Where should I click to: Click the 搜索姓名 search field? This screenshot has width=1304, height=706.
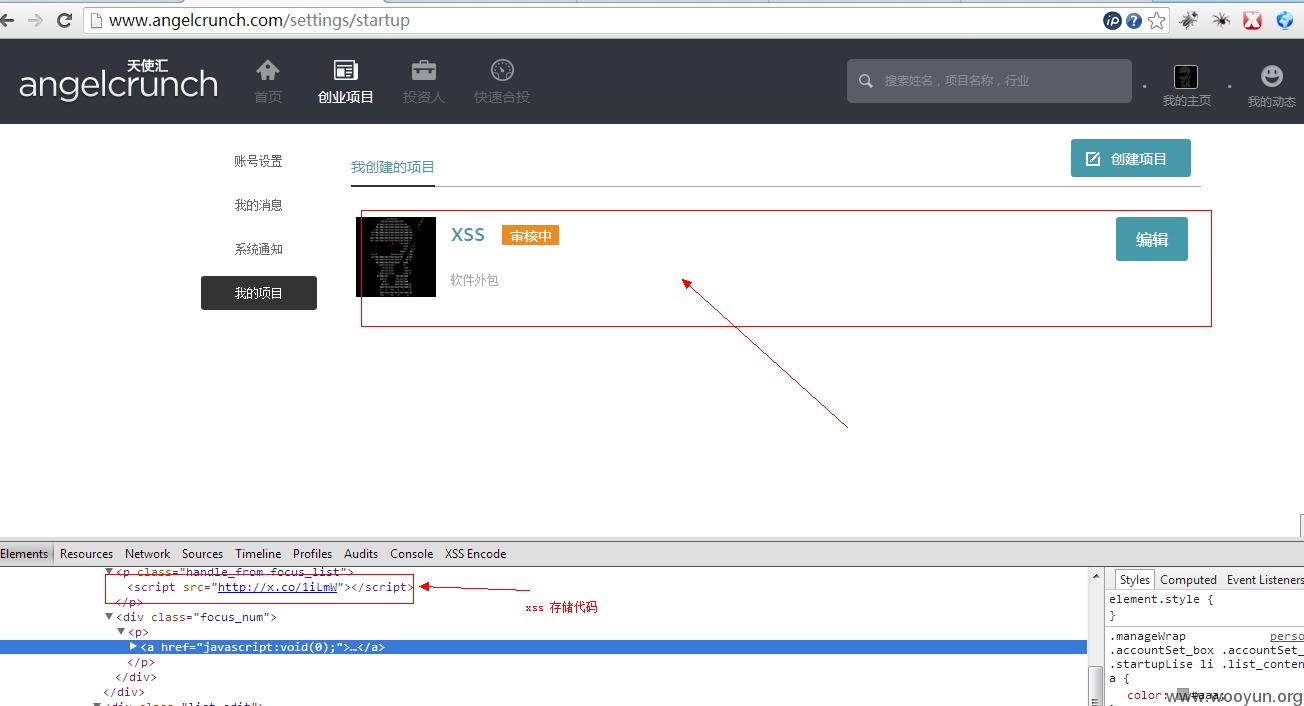pyautogui.click(x=989, y=81)
